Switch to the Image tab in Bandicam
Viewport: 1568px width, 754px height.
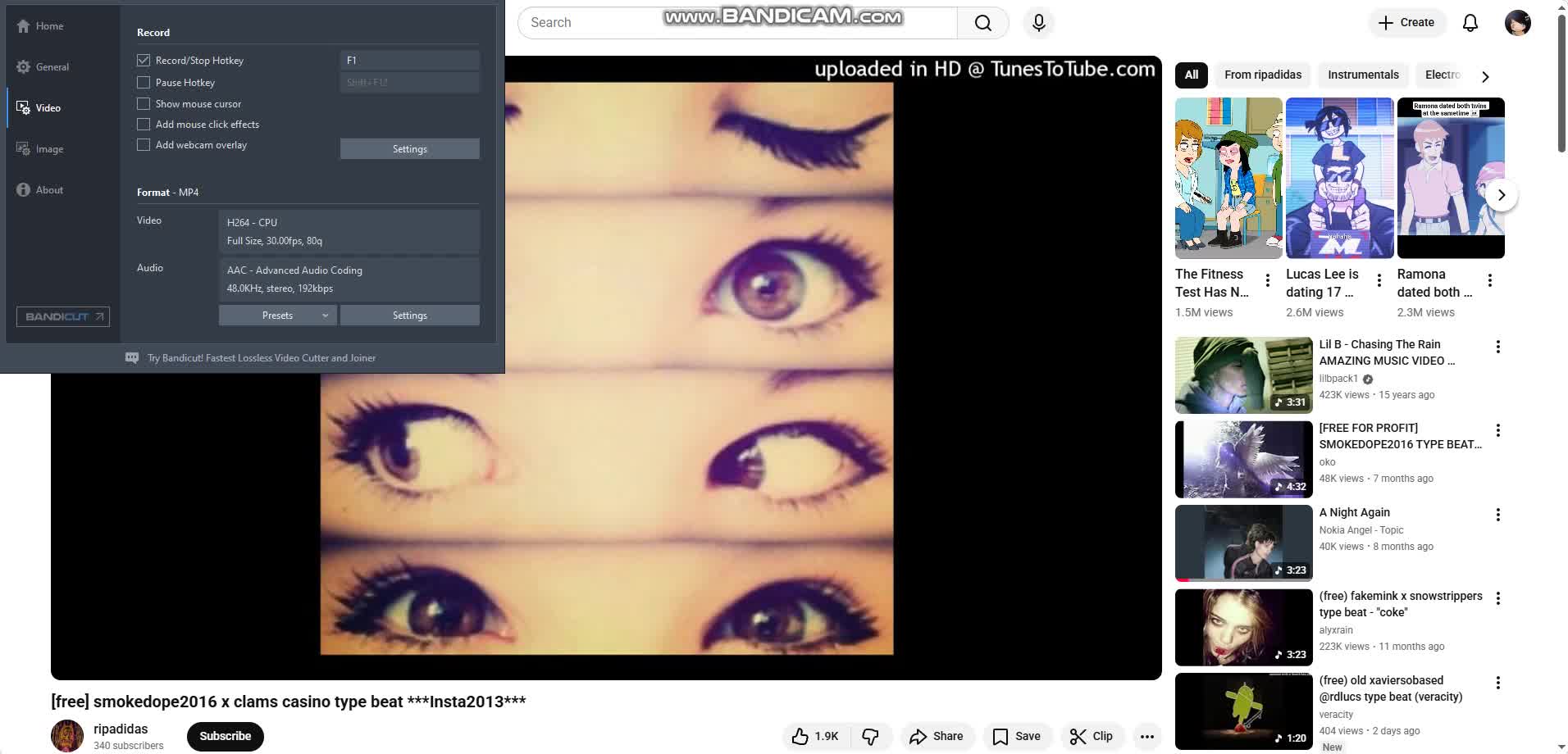point(49,149)
